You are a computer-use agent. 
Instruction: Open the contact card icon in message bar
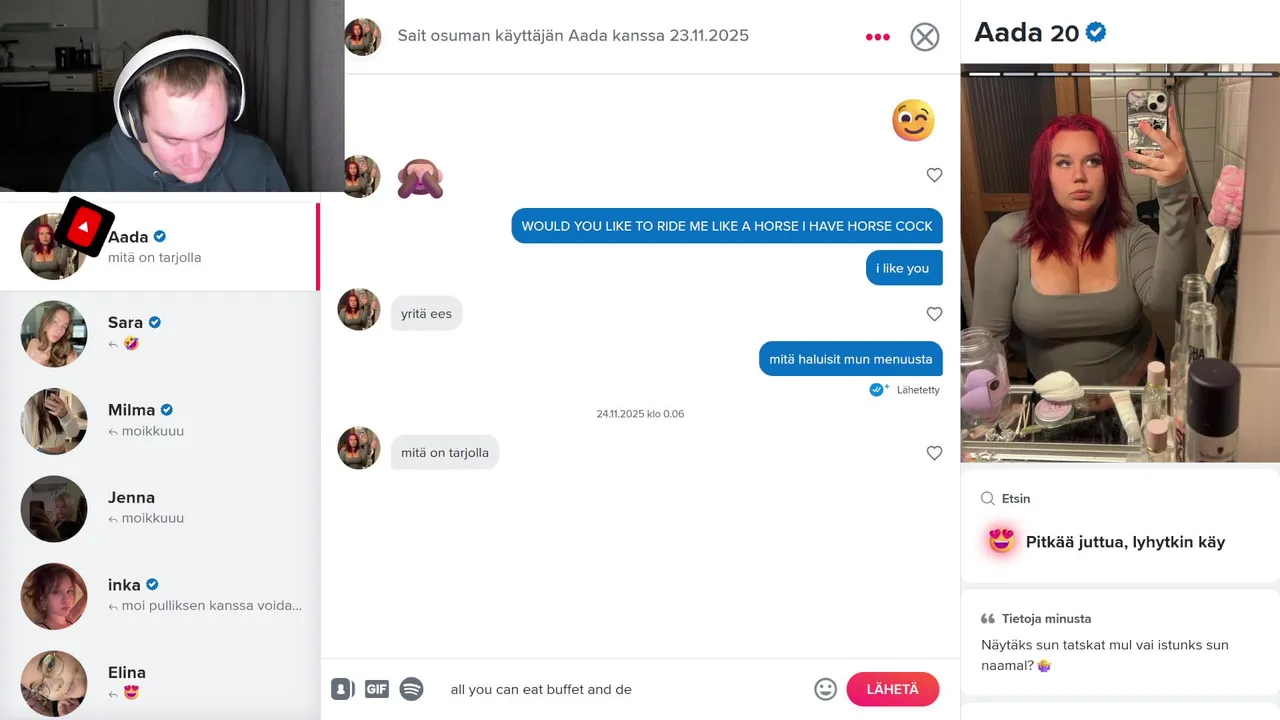[342, 689]
